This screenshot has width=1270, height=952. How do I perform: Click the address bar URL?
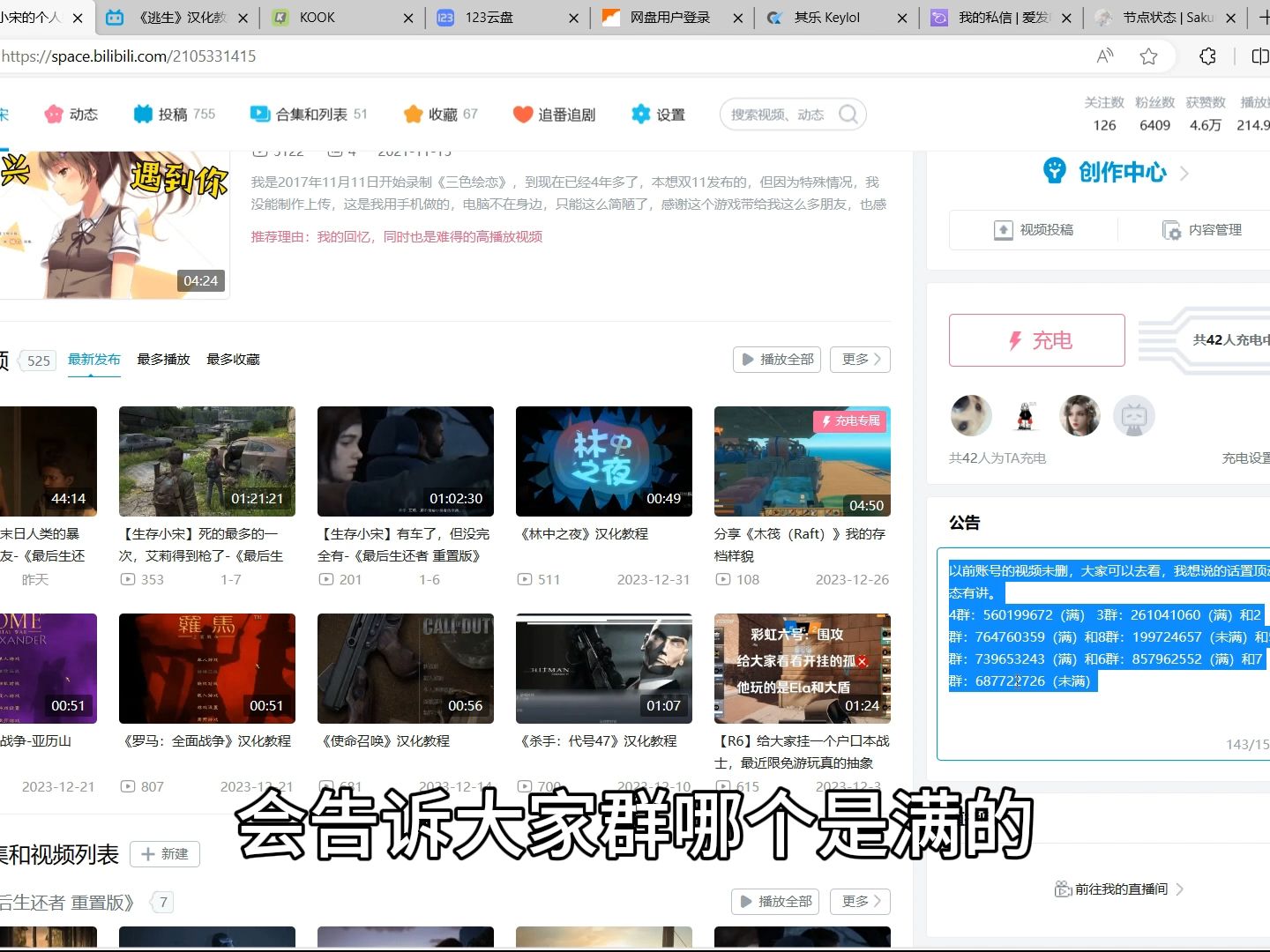point(129,56)
